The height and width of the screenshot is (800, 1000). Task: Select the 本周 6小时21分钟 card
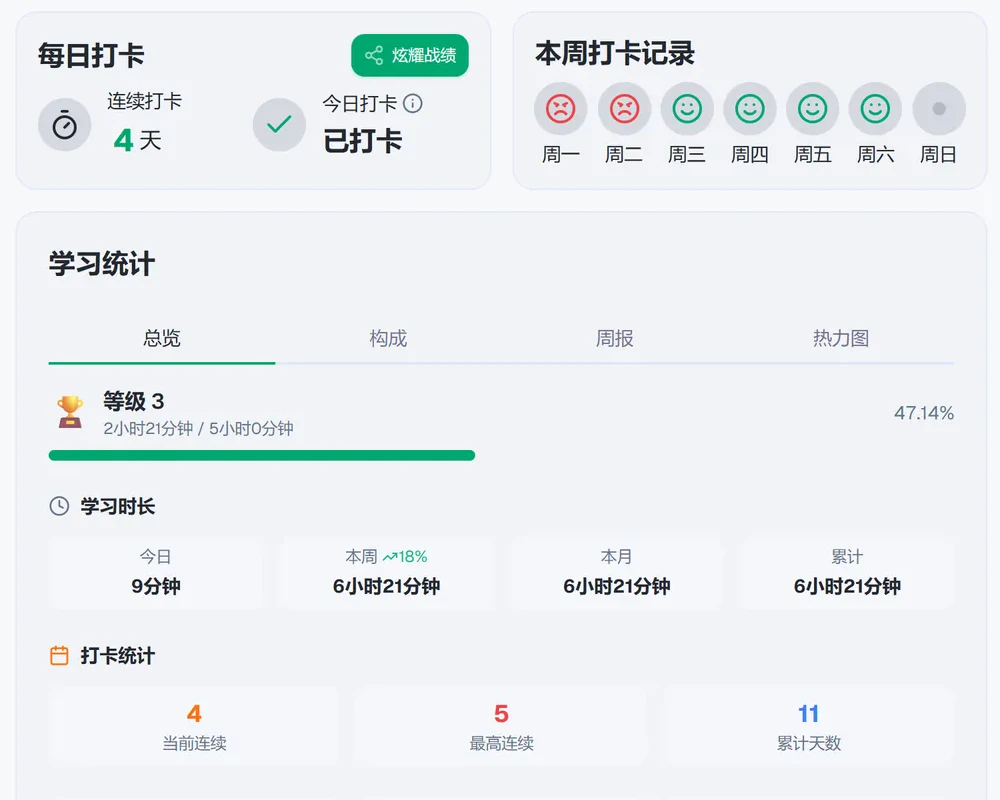click(x=386, y=573)
